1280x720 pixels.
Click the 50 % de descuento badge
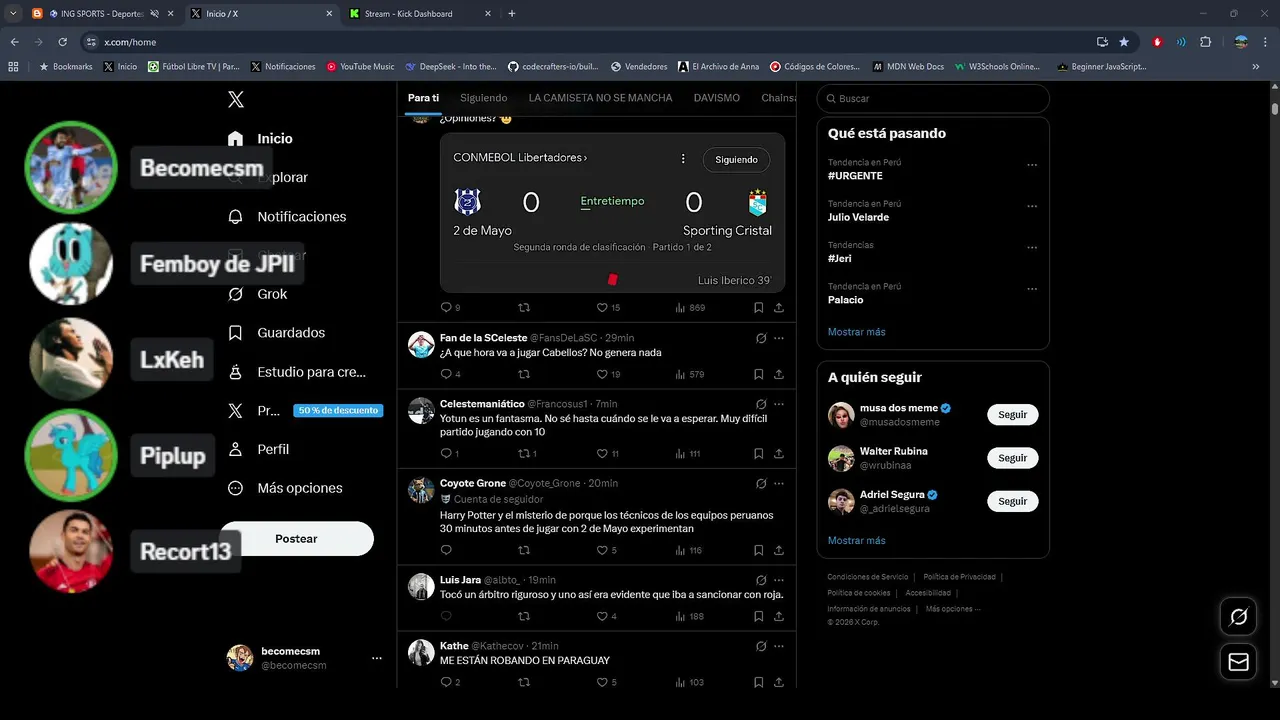[338, 410]
